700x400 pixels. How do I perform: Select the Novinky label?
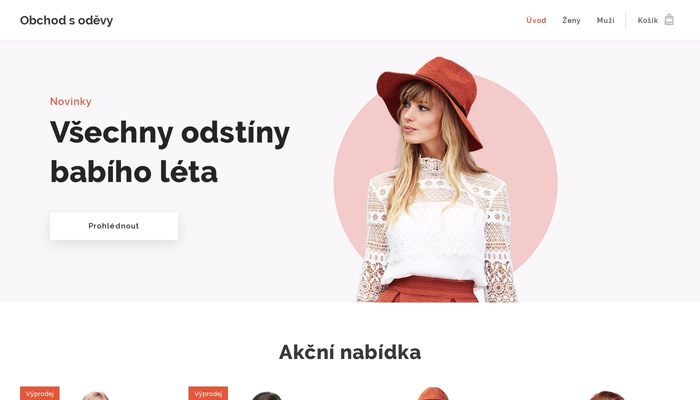point(71,101)
